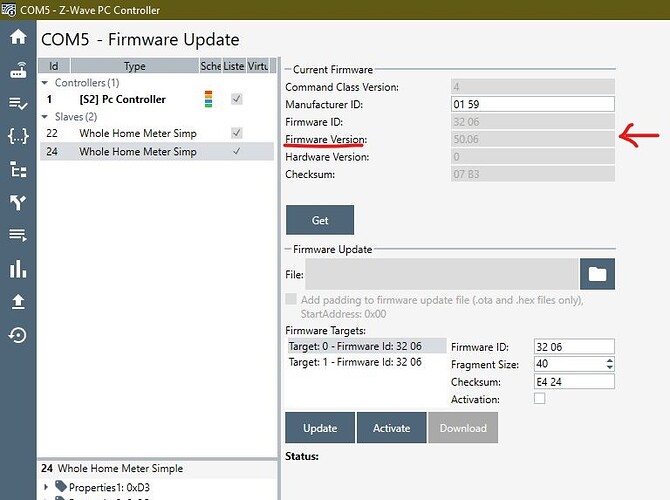Screen dimensions: 670x500
Task: Click the Checksum field showing E4 24
Action: [574, 382]
